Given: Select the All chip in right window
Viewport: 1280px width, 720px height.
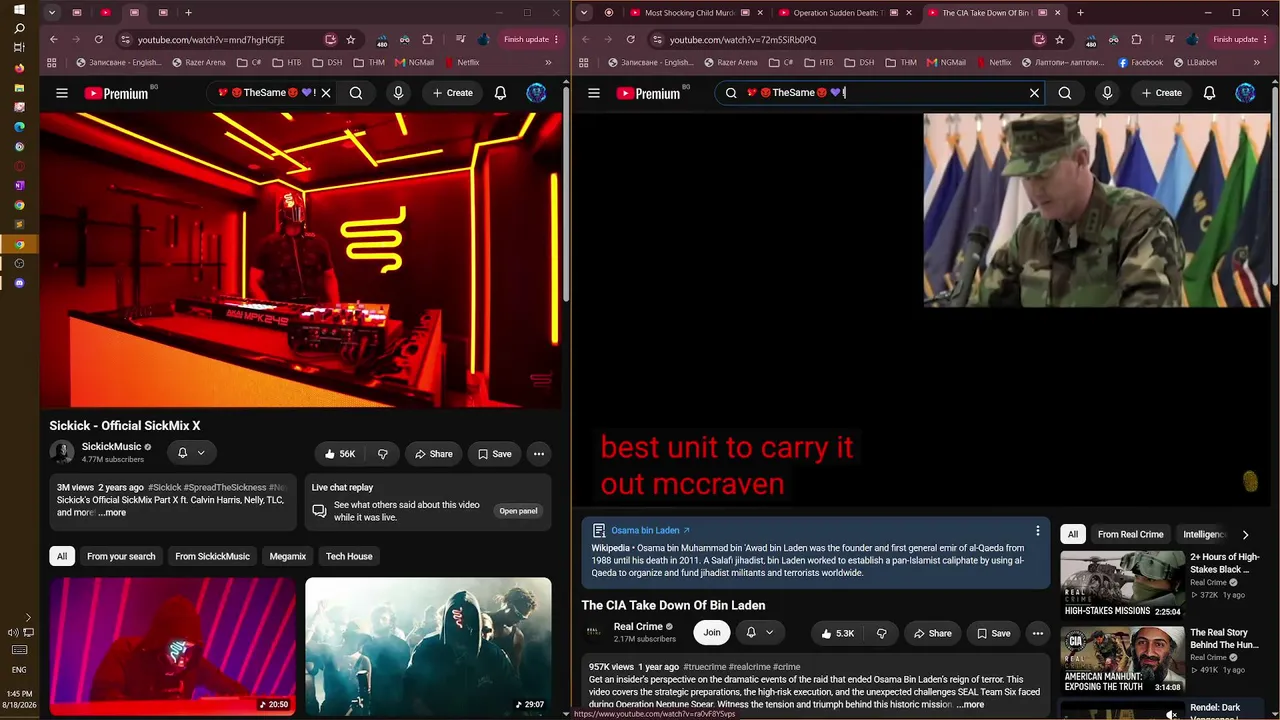Looking at the screenshot, I should pos(1073,534).
